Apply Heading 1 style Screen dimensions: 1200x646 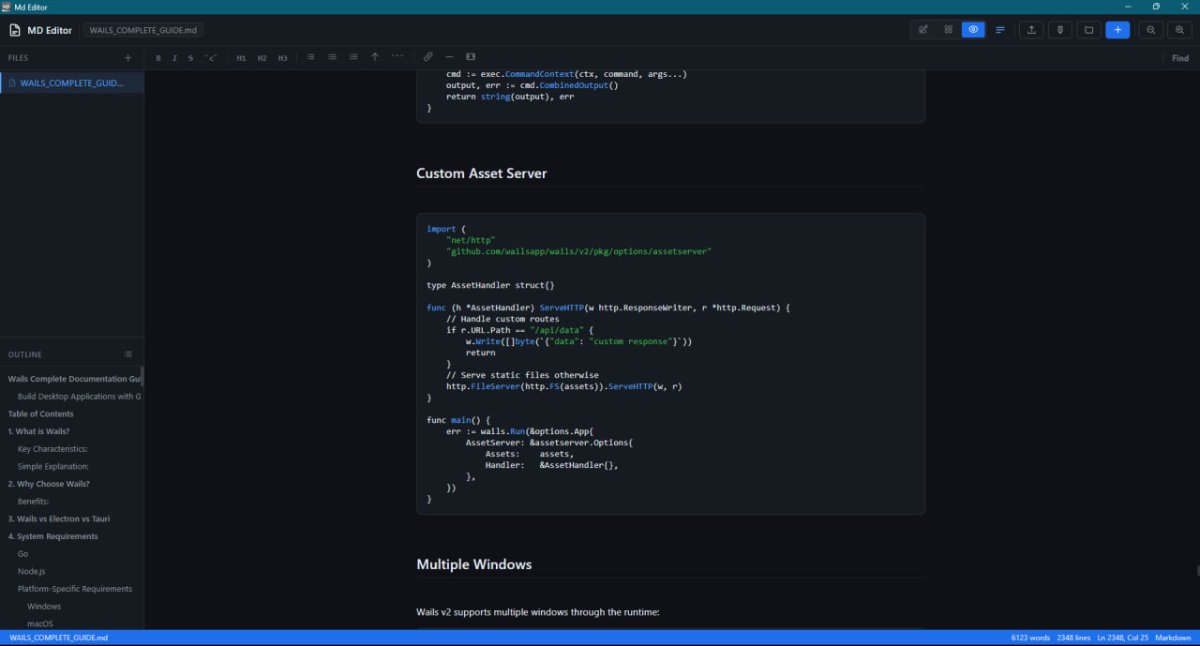tap(242, 58)
